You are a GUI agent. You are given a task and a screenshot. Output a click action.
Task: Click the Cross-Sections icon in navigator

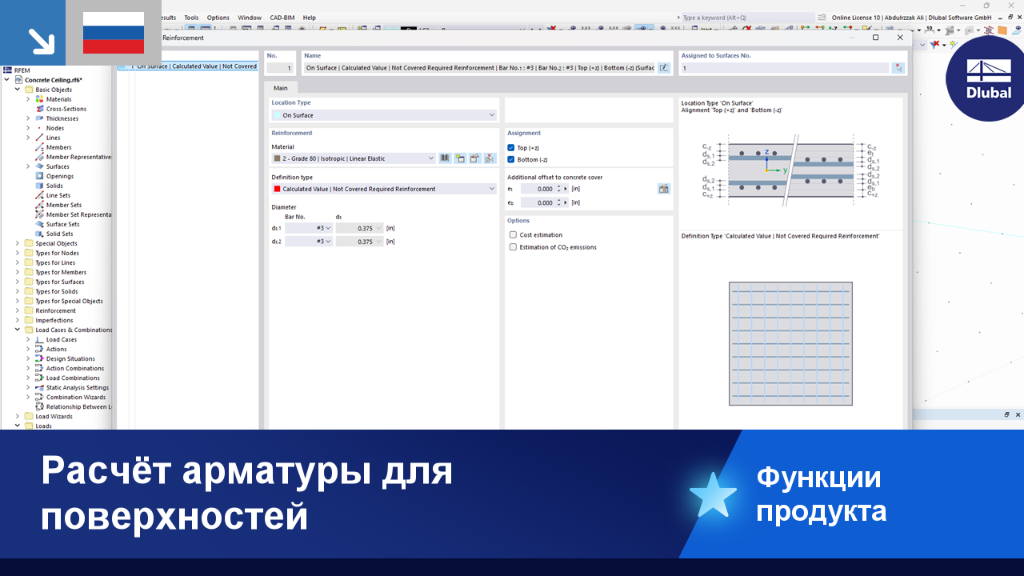tap(39, 109)
